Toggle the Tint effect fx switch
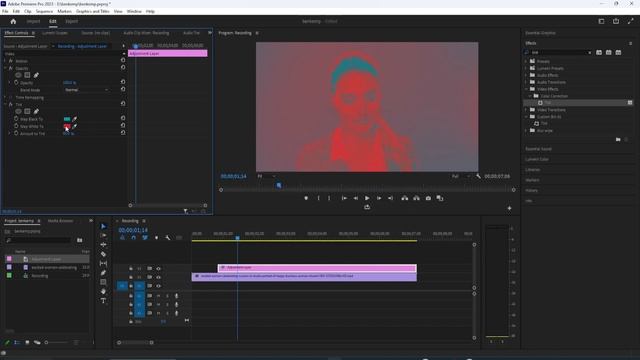The height and width of the screenshot is (360, 640). point(11,104)
